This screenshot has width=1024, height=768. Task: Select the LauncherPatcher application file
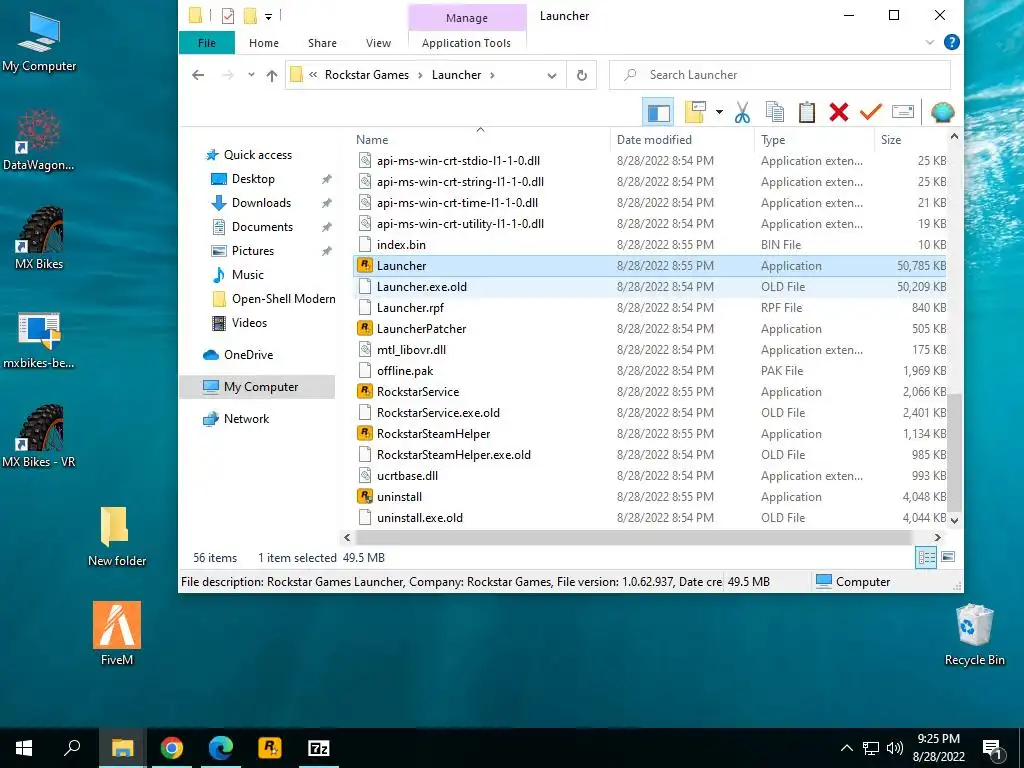coord(421,329)
